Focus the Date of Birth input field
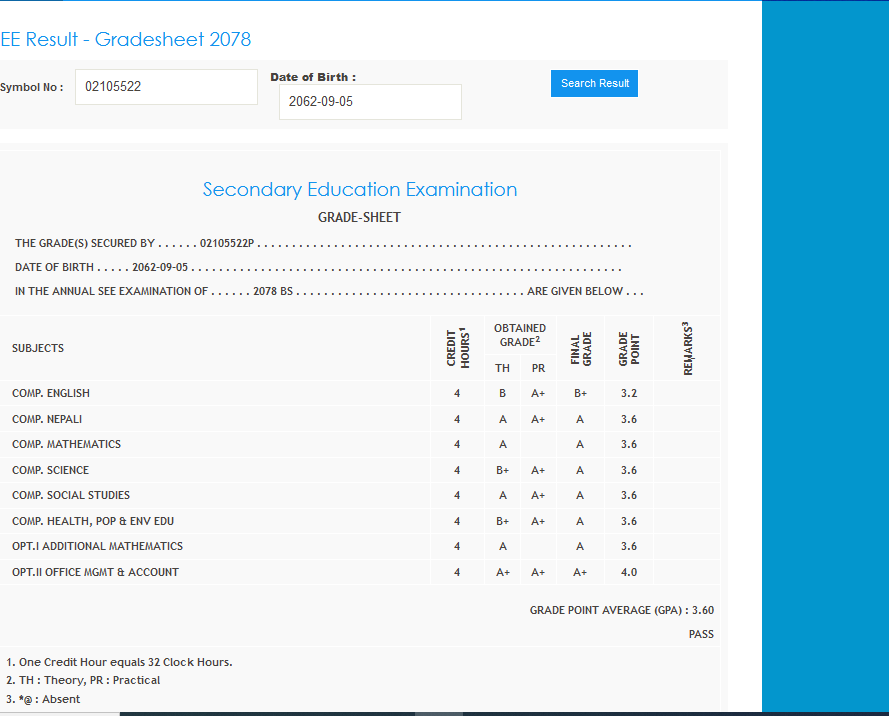The height and width of the screenshot is (716, 889). click(370, 102)
